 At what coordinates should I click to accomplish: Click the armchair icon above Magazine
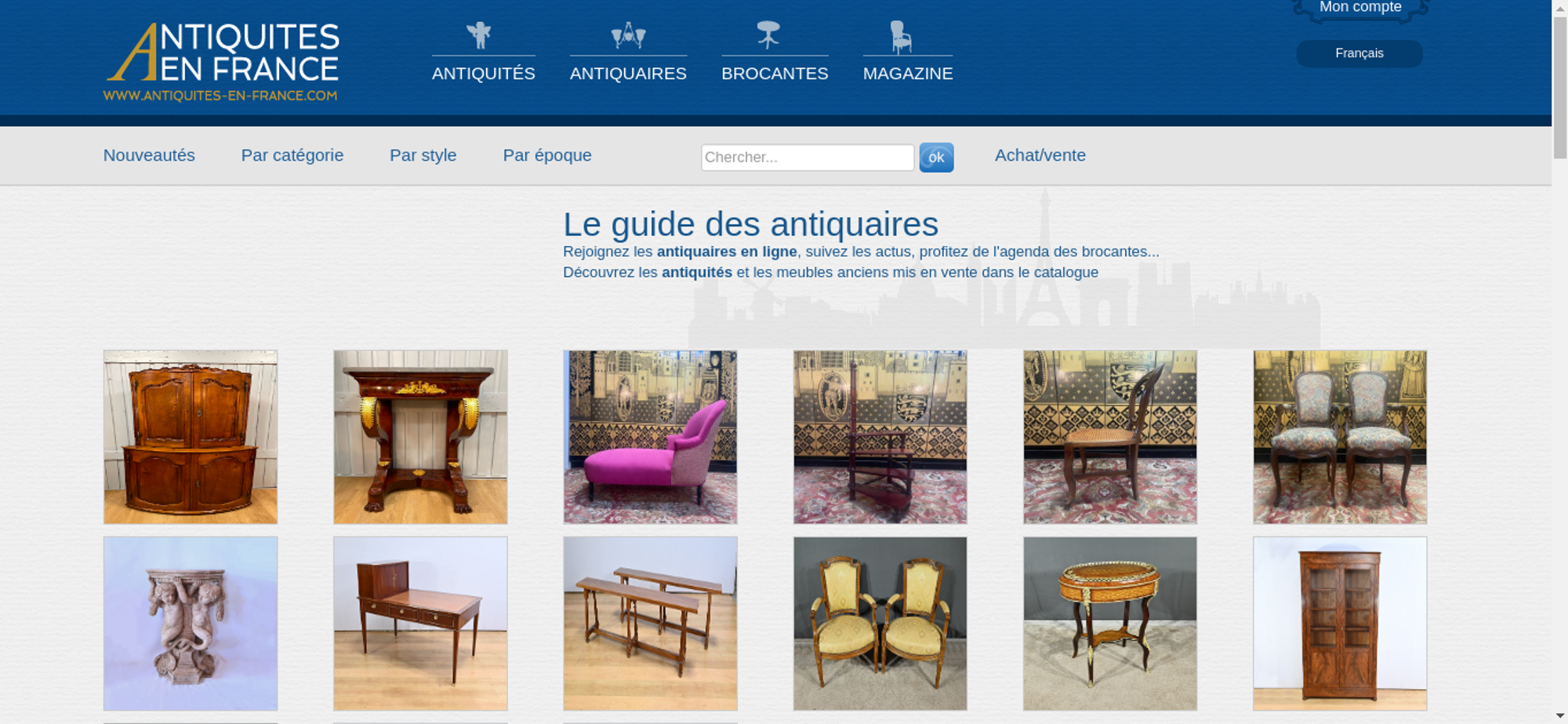click(x=901, y=36)
